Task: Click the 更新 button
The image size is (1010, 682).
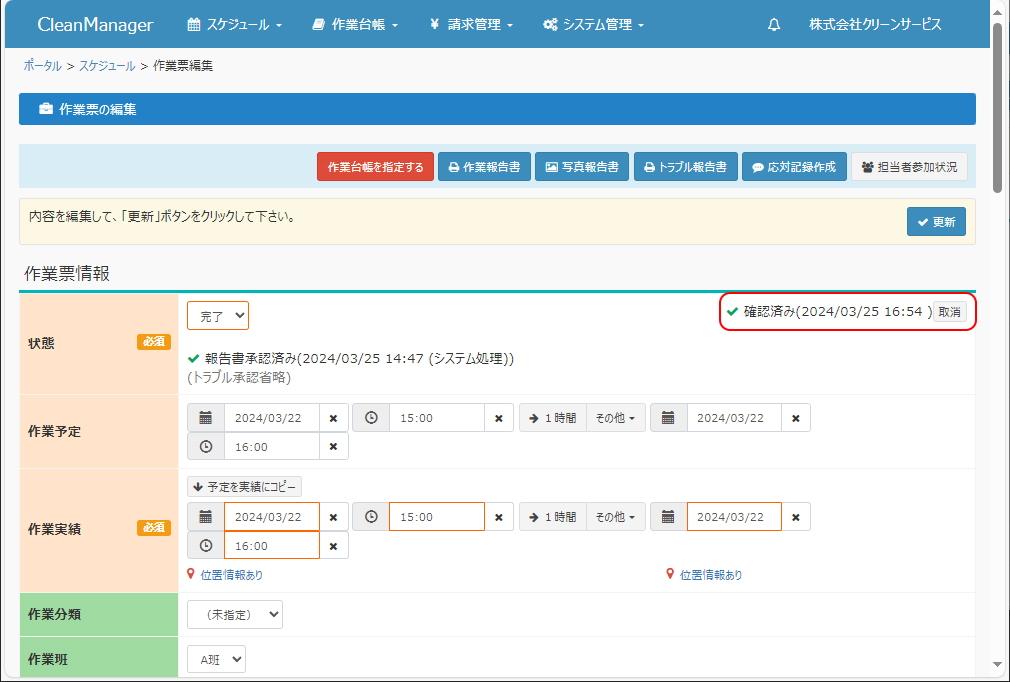Action: (936, 222)
